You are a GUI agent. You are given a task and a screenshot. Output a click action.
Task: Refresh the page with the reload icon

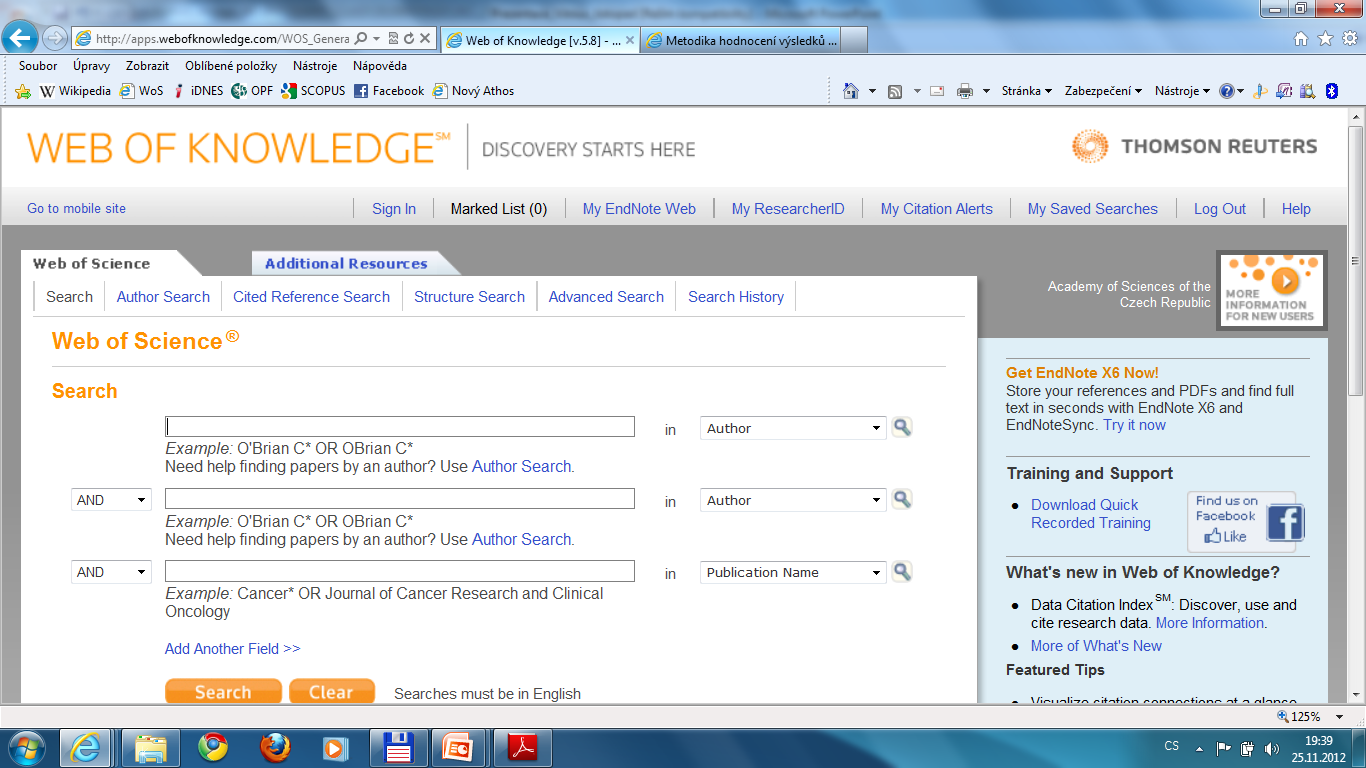coord(409,39)
